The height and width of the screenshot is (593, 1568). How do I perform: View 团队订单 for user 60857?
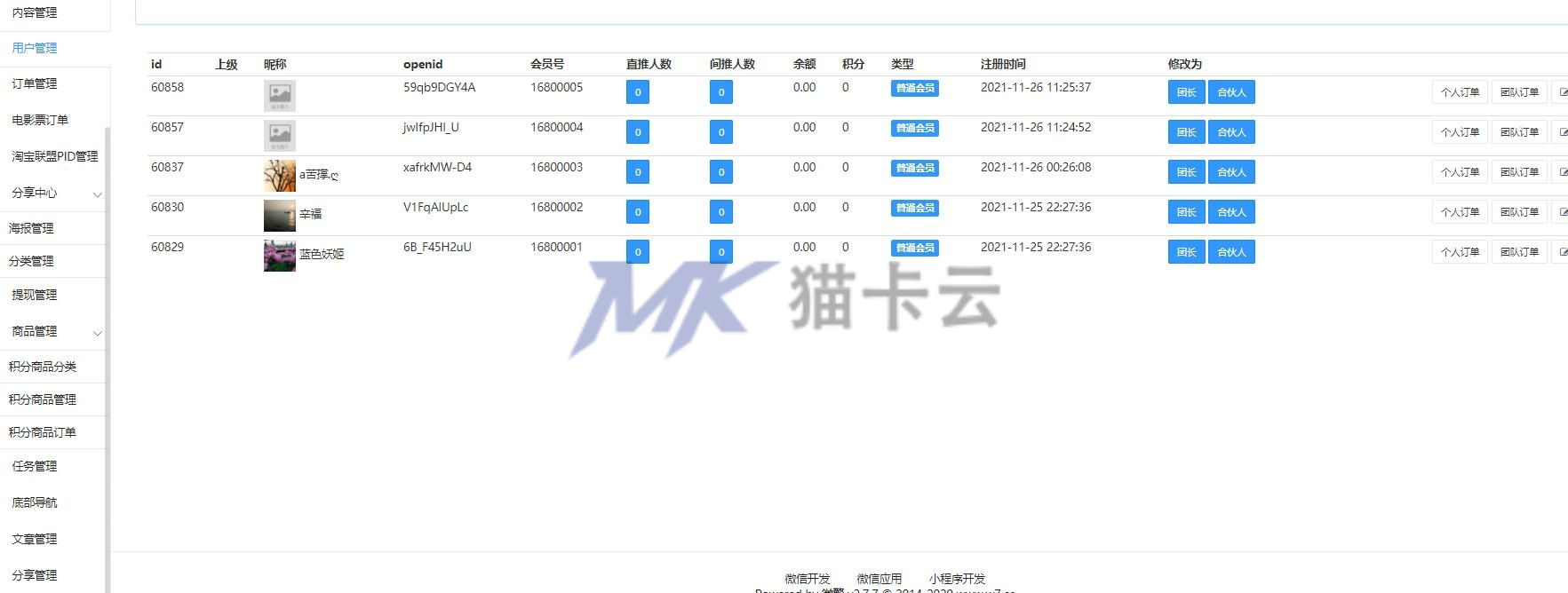pyautogui.click(x=1519, y=132)
